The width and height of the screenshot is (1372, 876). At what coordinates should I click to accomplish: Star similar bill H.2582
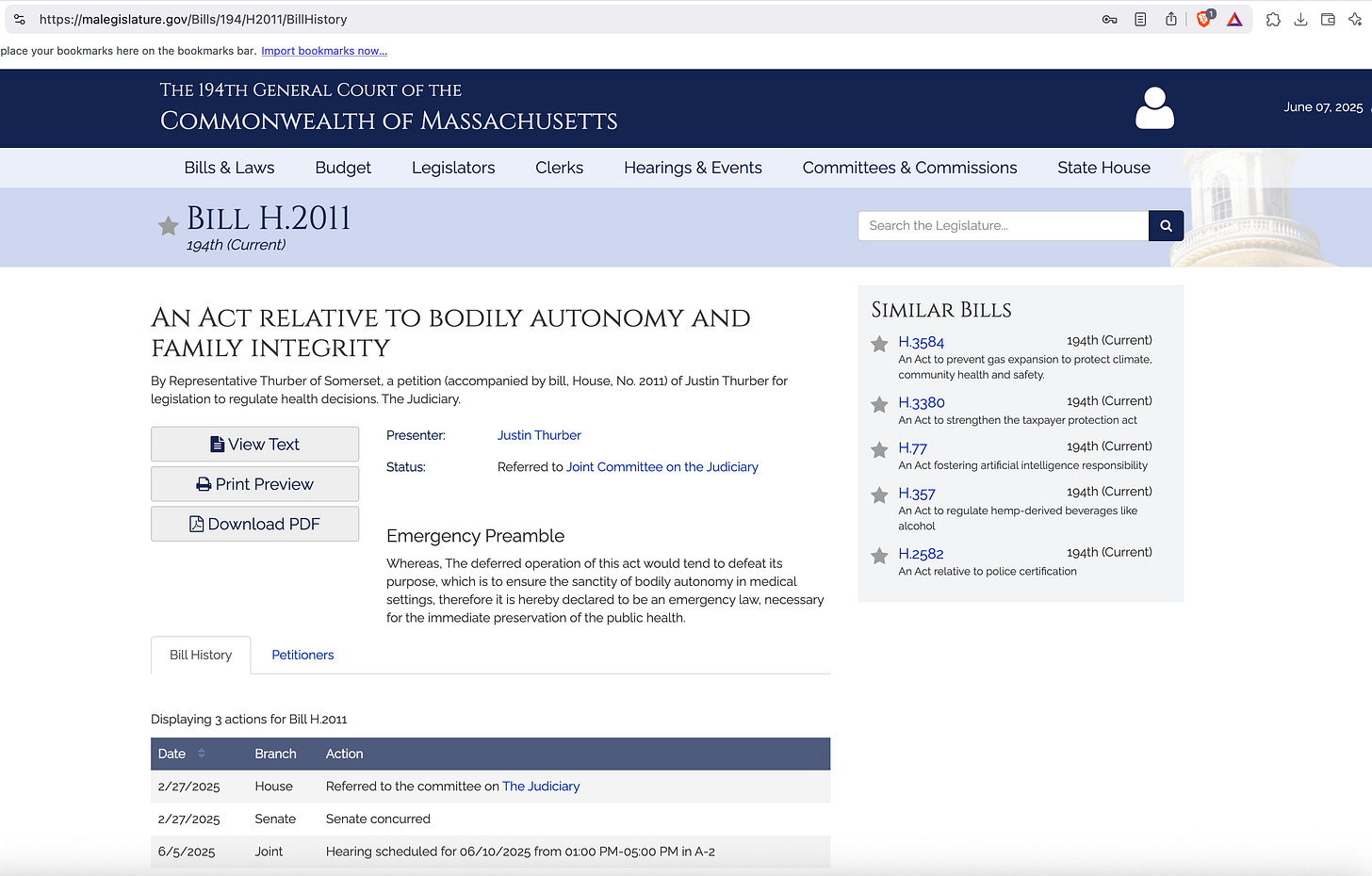[879, 556]
